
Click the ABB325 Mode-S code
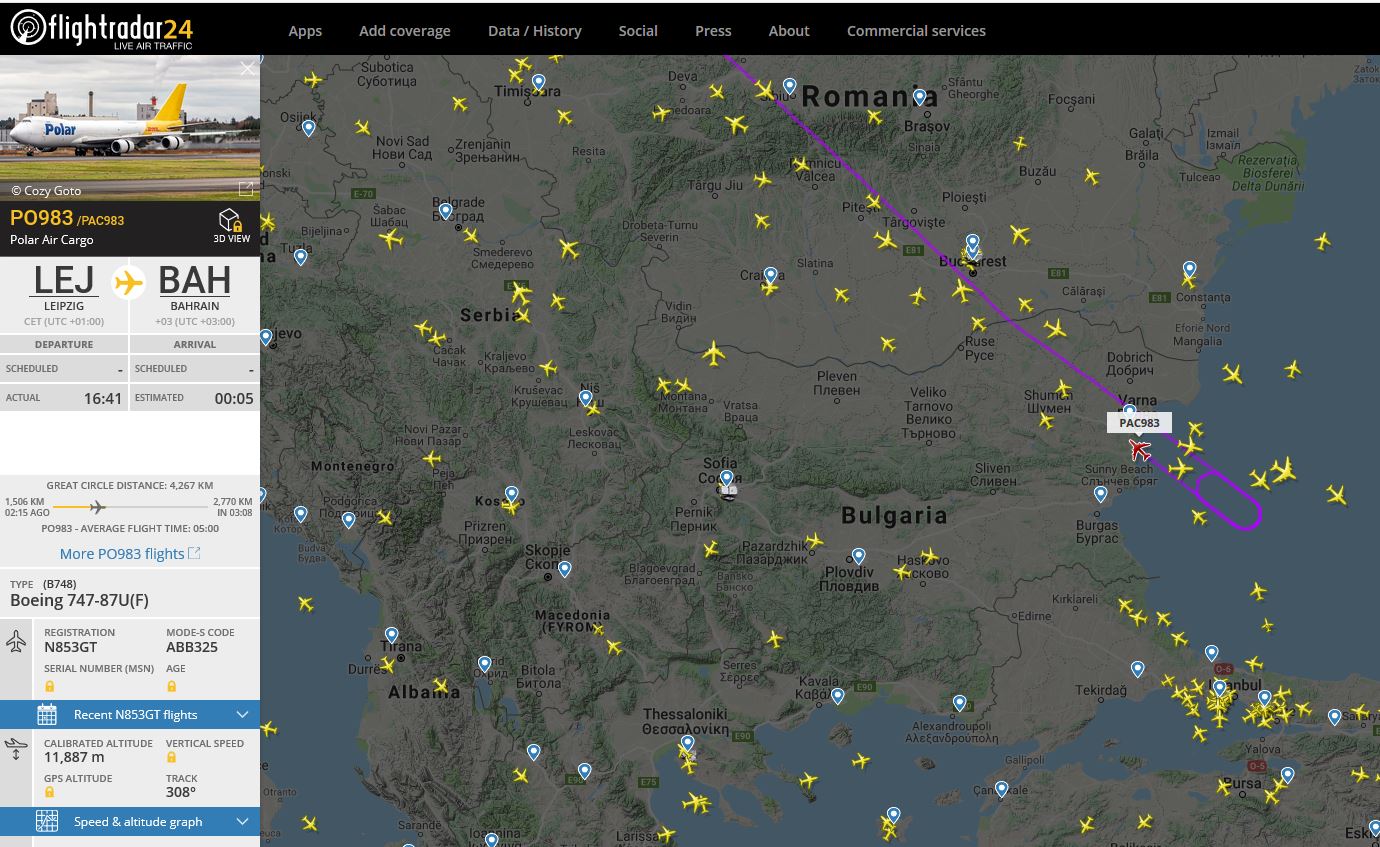coord(192,647)
